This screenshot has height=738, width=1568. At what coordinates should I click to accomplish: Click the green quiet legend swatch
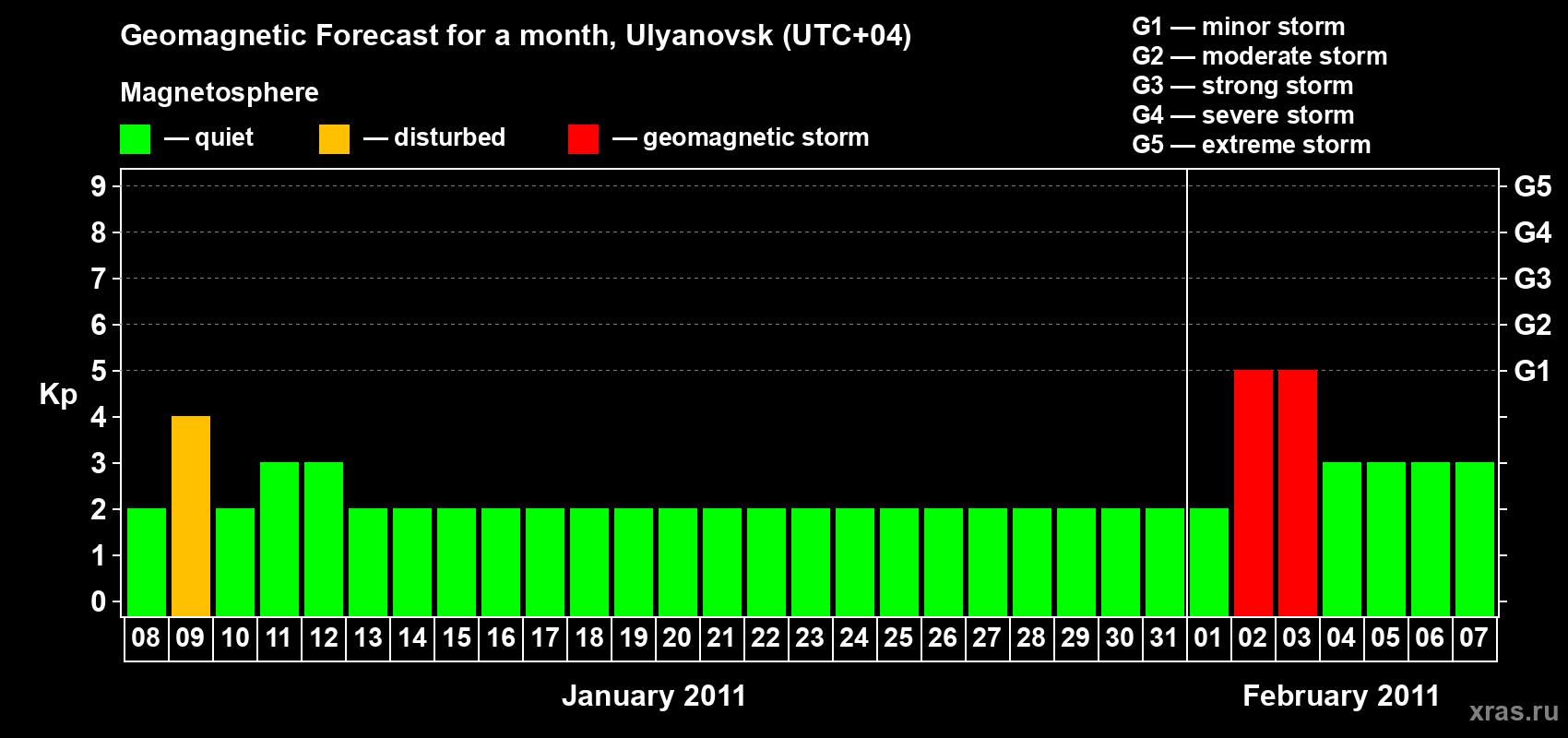tap(135, 139)
